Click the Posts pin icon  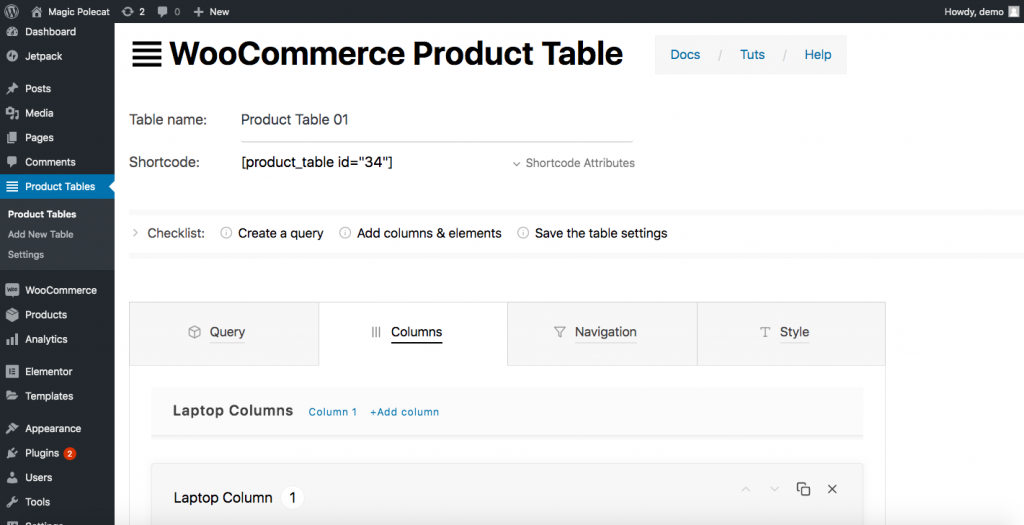tap(12, 88)
